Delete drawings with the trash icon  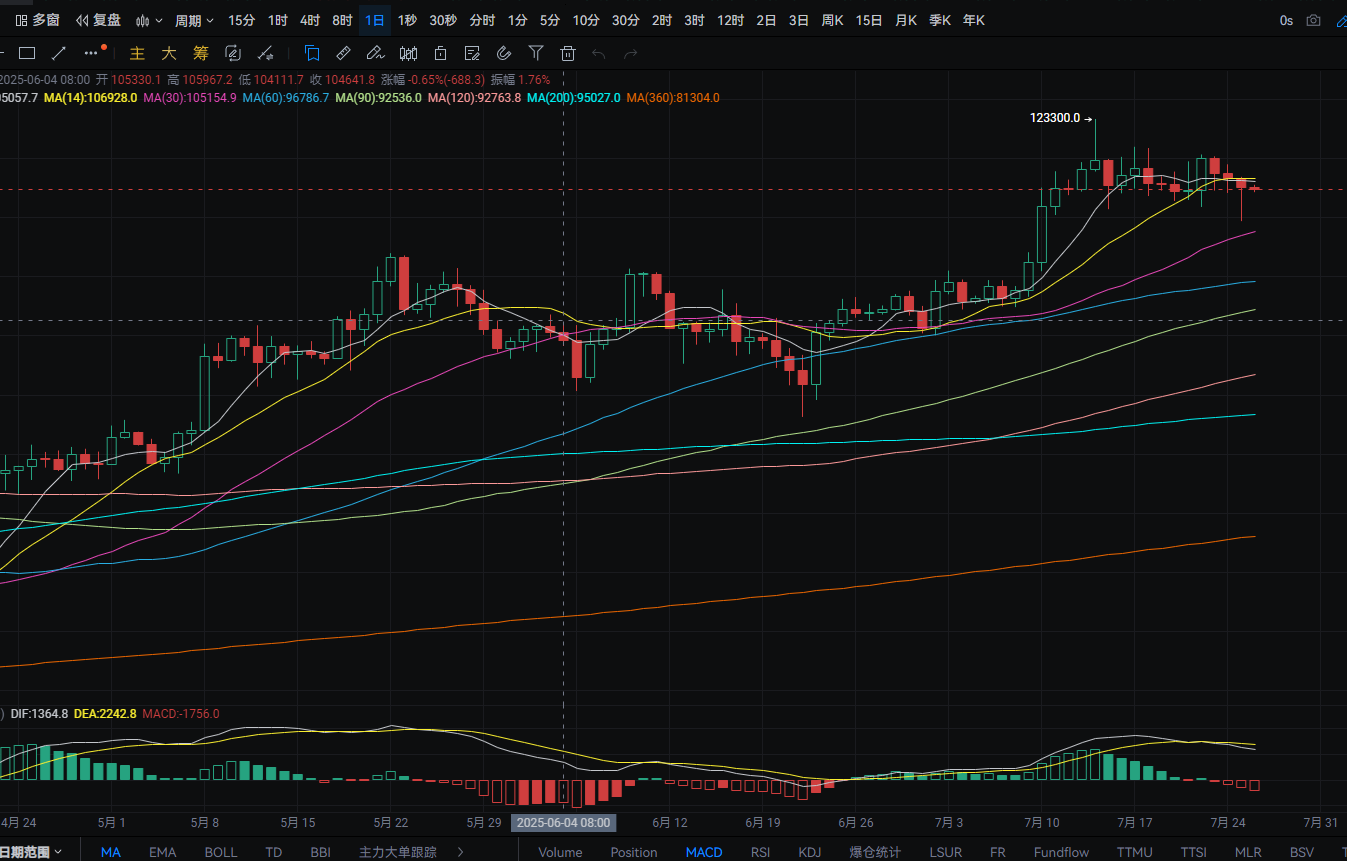click(x=568, y=53)
